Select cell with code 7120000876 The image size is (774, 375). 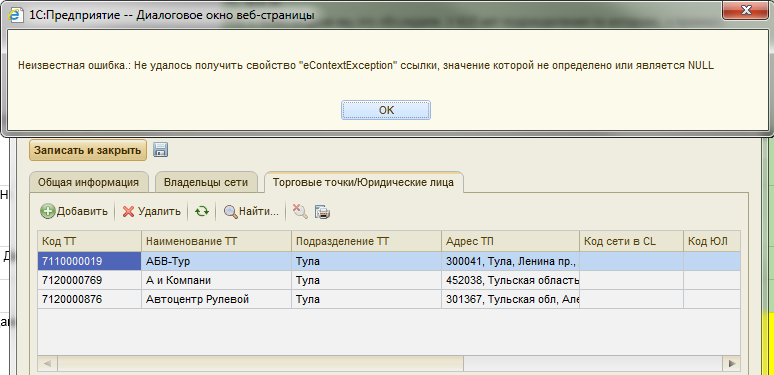click(89, 299)
